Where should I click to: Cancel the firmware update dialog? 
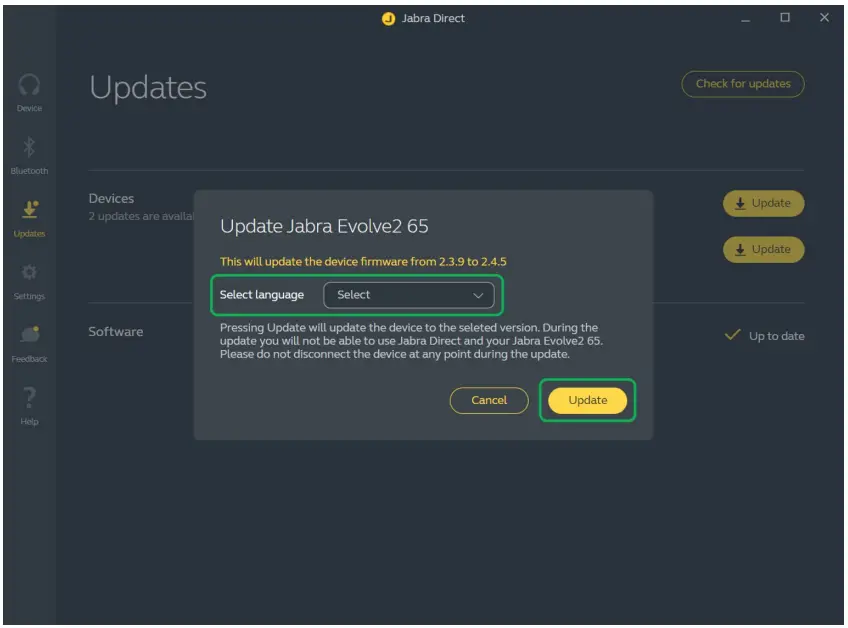coord(489,401)
